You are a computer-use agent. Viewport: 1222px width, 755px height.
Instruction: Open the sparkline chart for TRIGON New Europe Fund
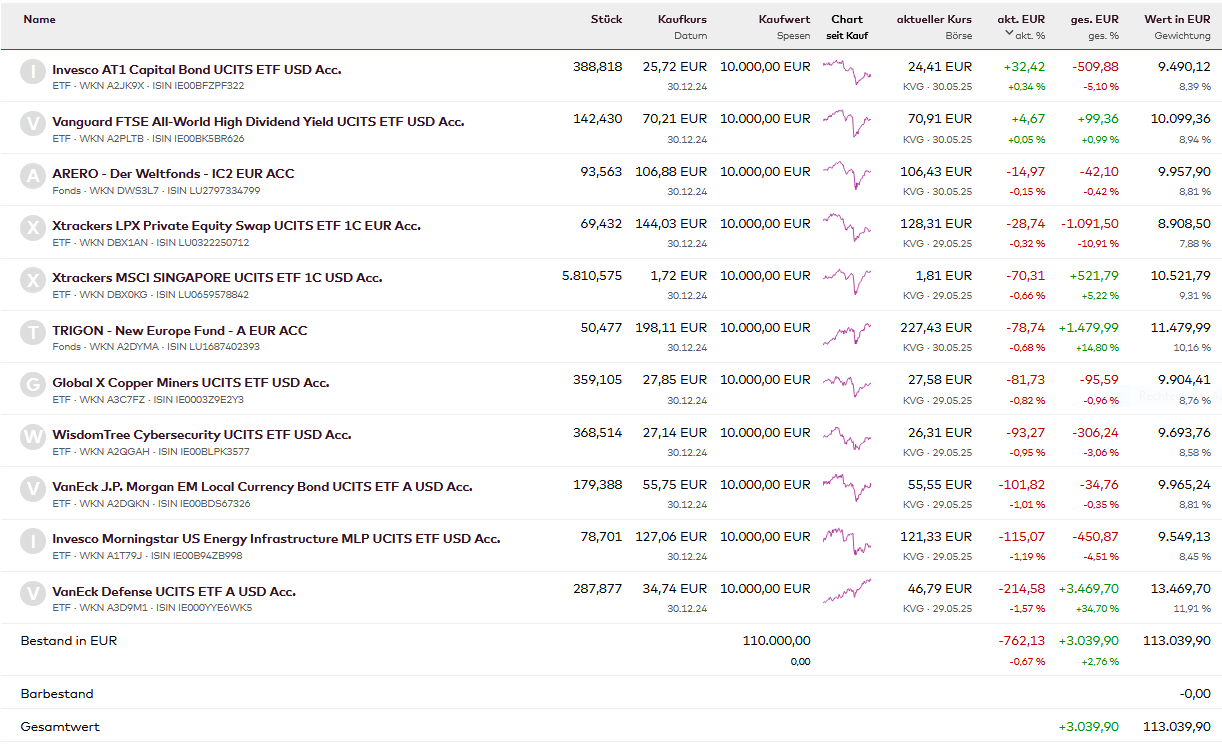tap(846, 332)
